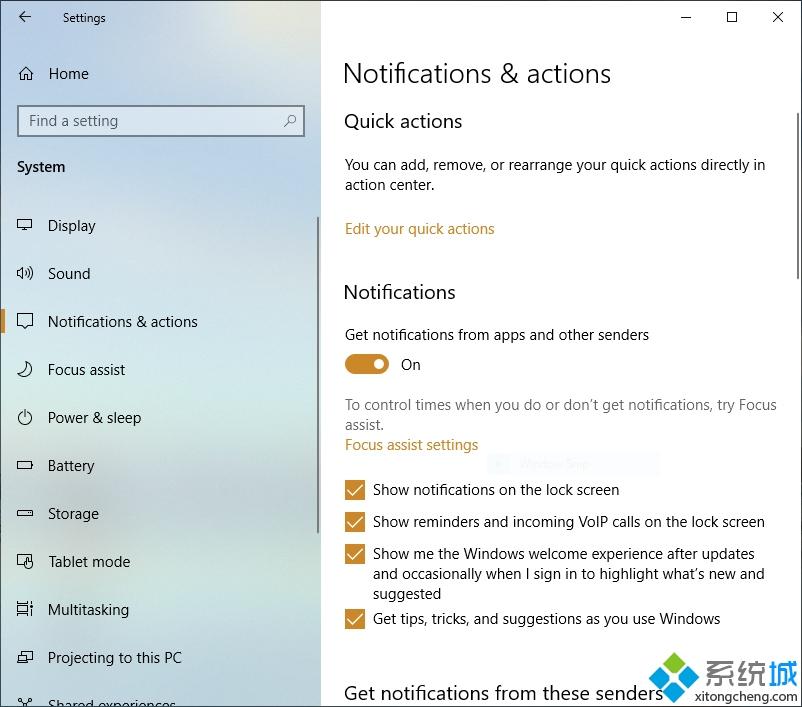Image resolution: width=802 pixels, height=707 pixels.
Task: Click the Power & sleep icon
Action: click(25, 417)
